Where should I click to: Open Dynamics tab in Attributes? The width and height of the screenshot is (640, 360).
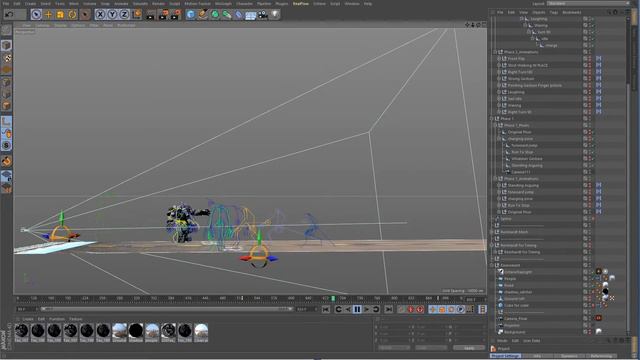(569, 356)
